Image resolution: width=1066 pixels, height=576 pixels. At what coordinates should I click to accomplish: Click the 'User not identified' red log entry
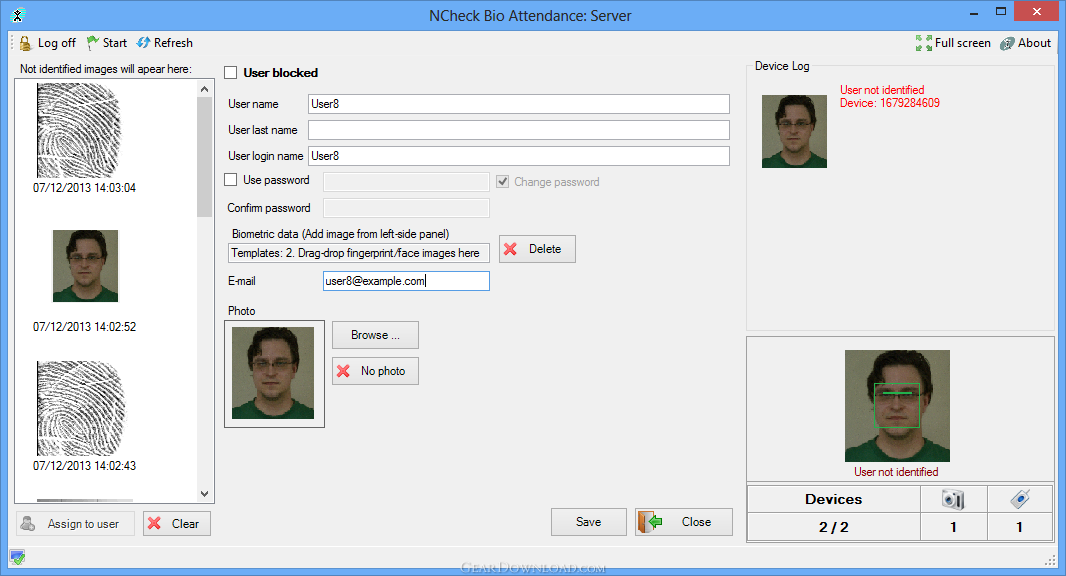pyautogui.click(x=882, y=90)
